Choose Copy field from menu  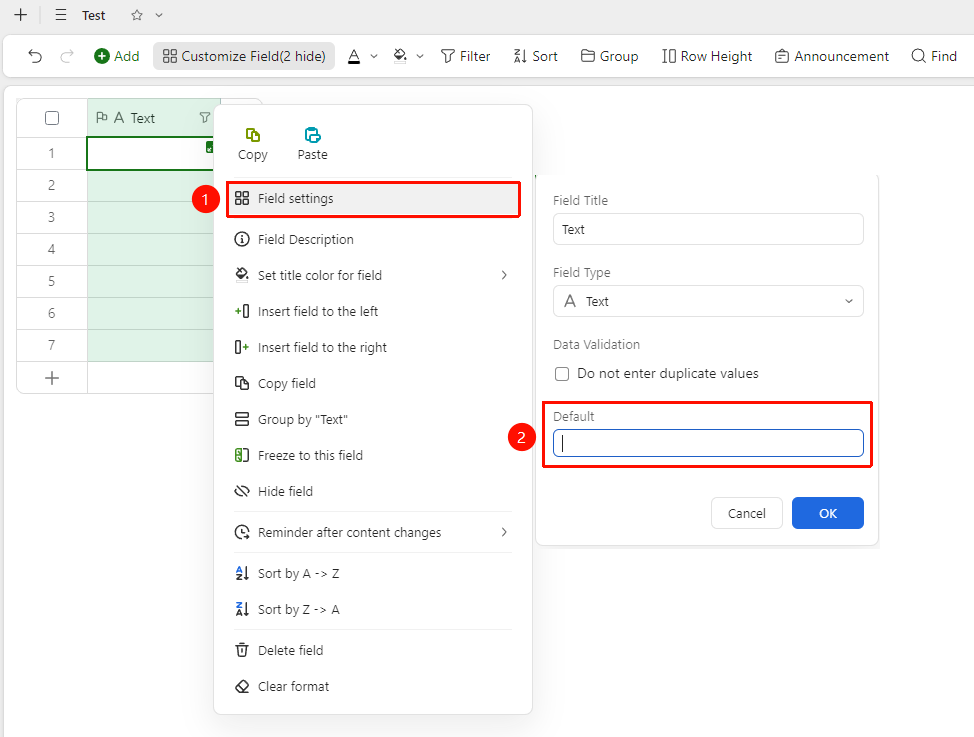373,383
